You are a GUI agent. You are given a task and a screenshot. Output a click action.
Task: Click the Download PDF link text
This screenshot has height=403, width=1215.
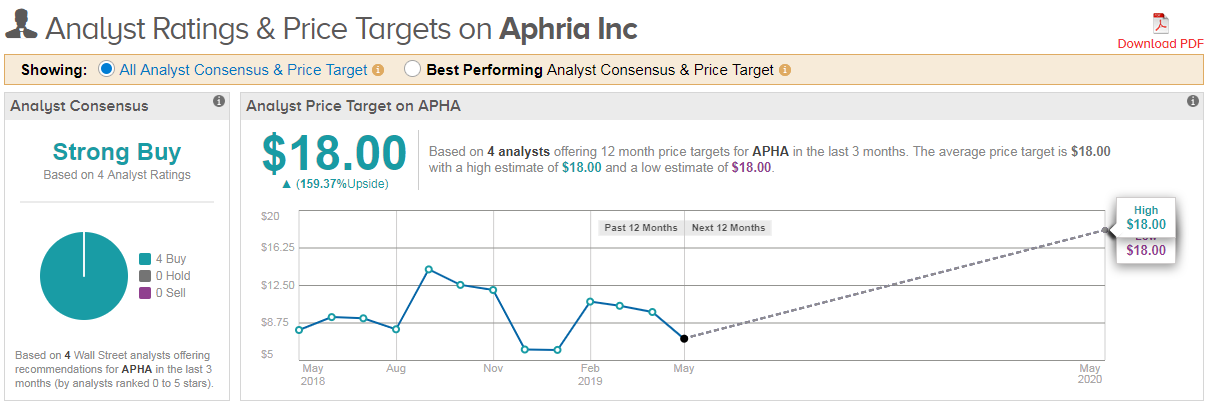point(1160,43)
